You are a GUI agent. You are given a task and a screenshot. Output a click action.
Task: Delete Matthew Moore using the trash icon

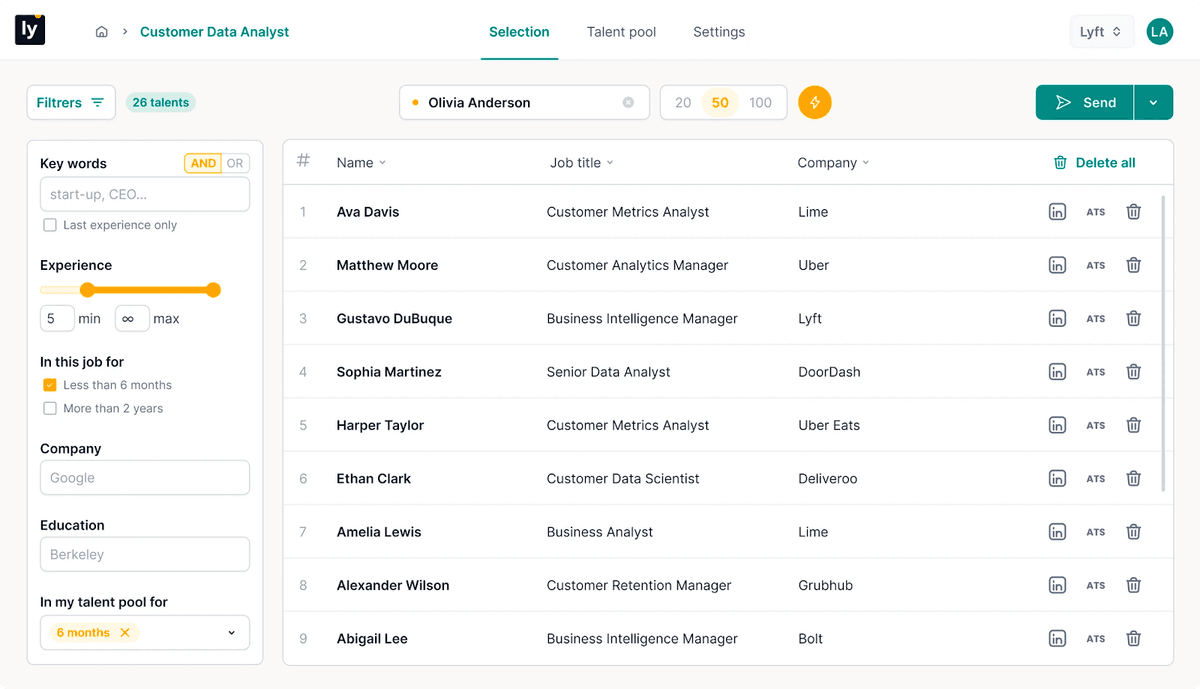pos(1133,265)
